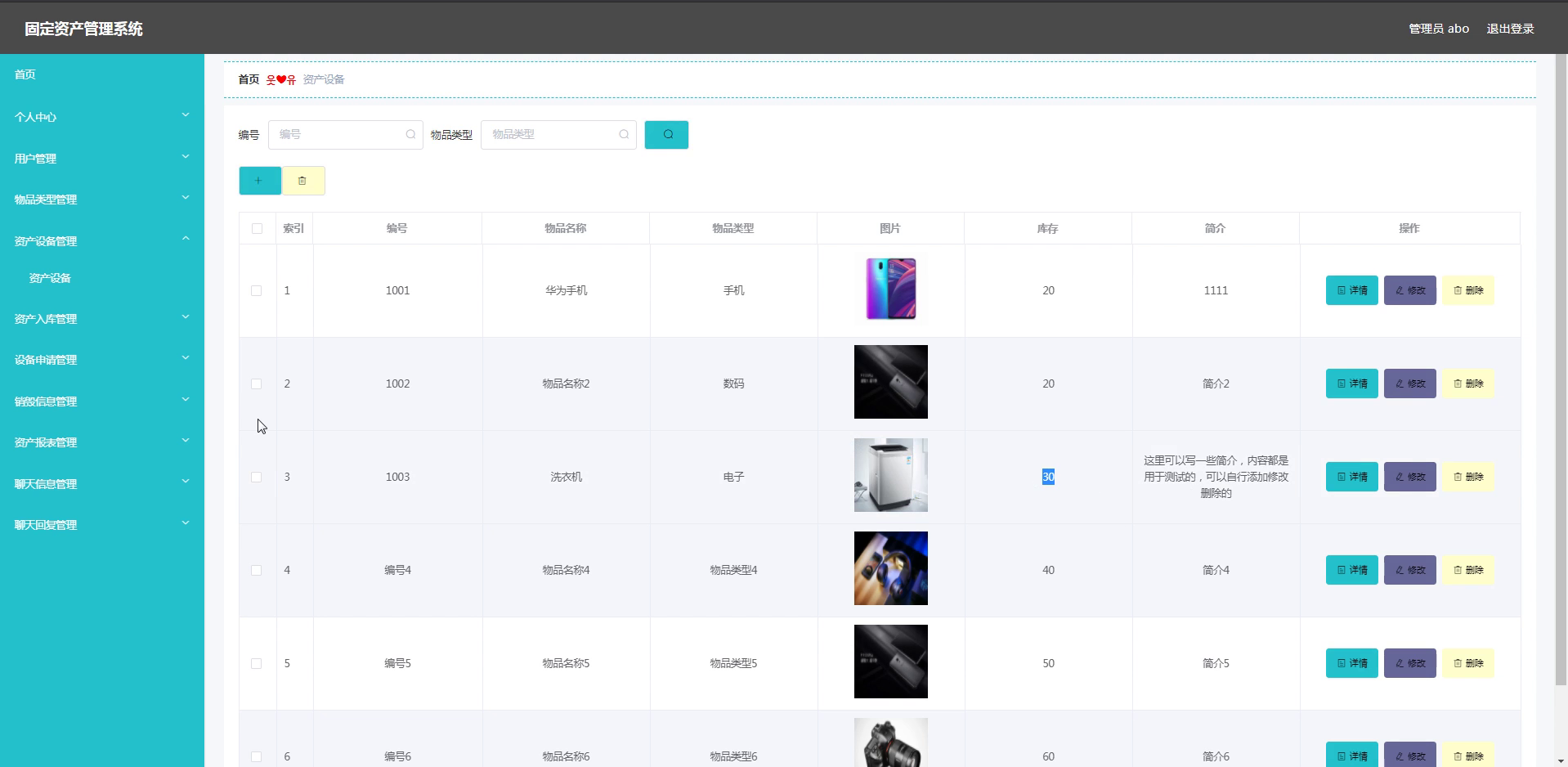This screenshot has height=767, width=1568.
Task: Expand 物品类型管理 sidebar menu chevron
Action: pos(186,197)
